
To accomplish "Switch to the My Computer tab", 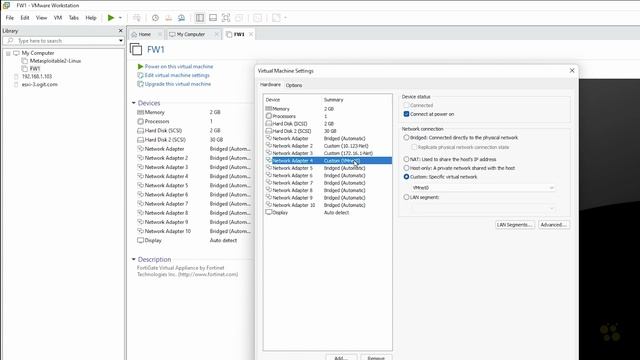I will 191,34.
